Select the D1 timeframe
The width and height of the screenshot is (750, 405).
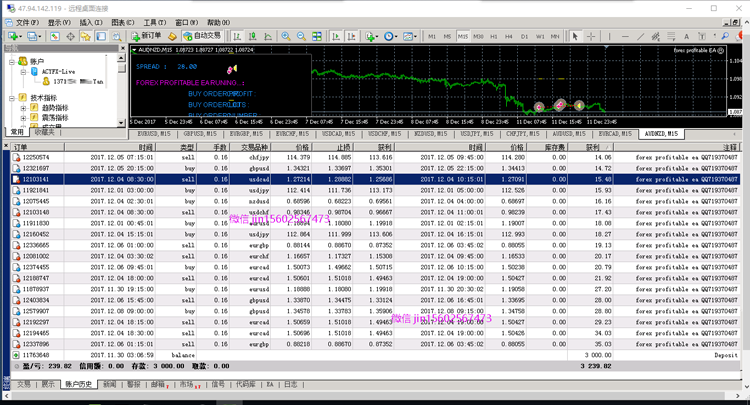click(x=524, y=36)
